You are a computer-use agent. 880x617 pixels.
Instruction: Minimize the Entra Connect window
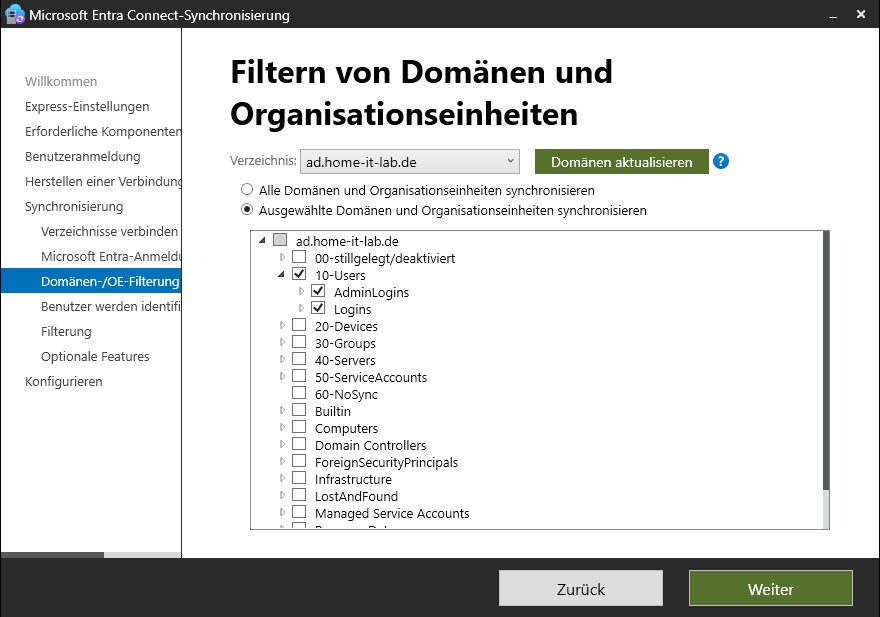pos(833,15)
